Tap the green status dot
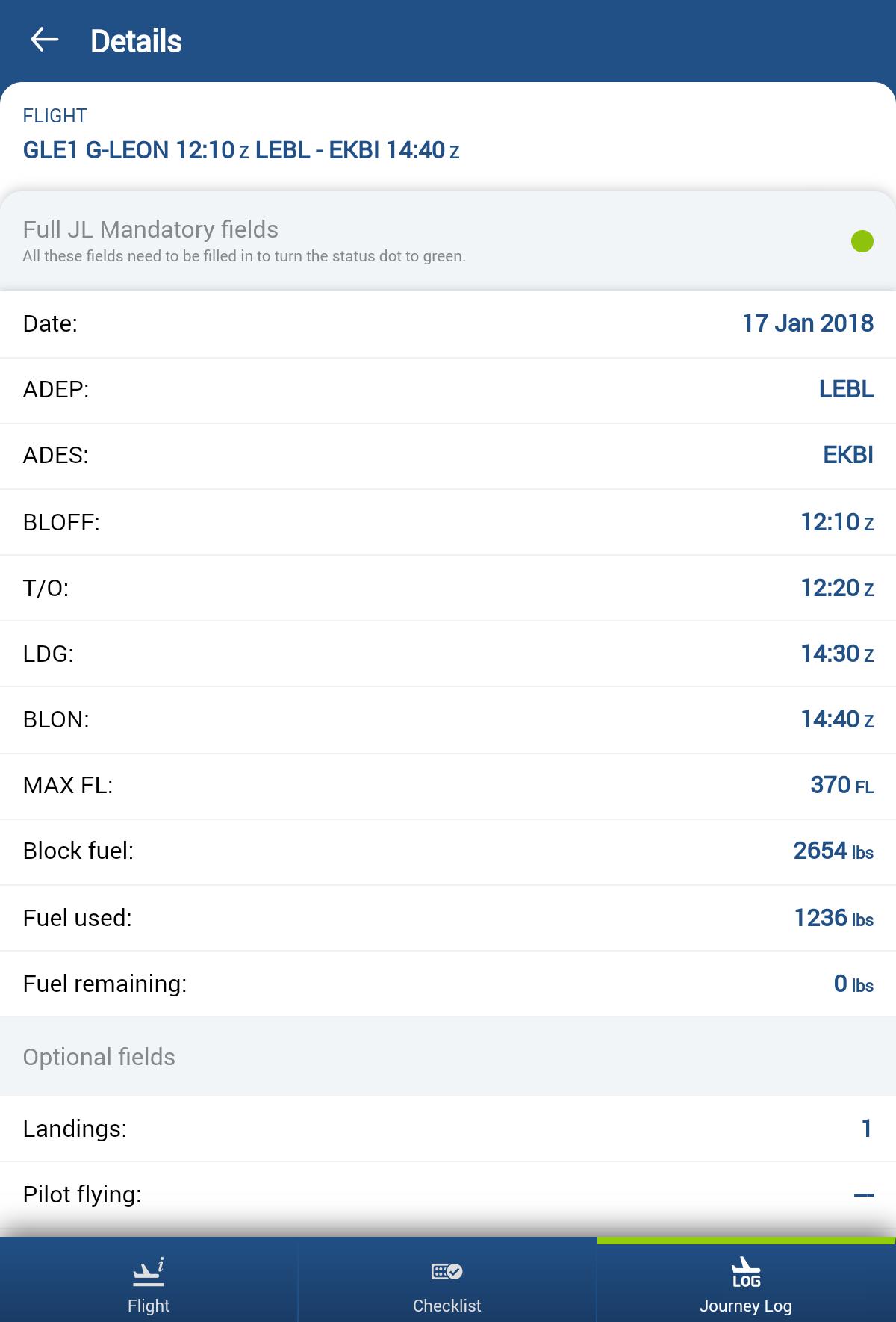896x1322 pixels. [x=862, y=241]
